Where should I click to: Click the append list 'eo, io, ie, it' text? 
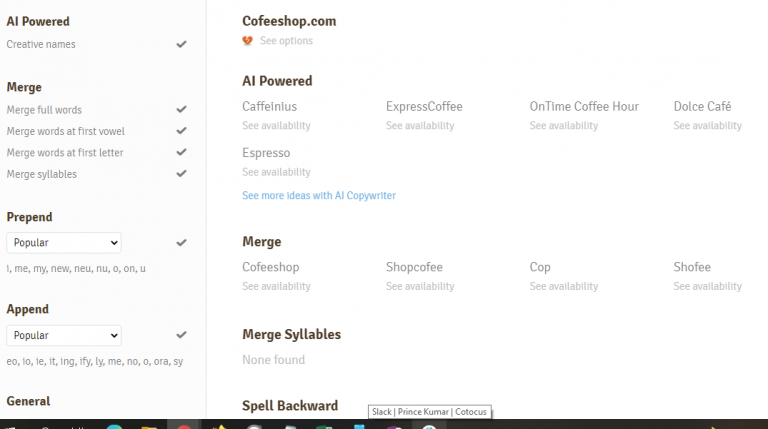coord(95,361)
